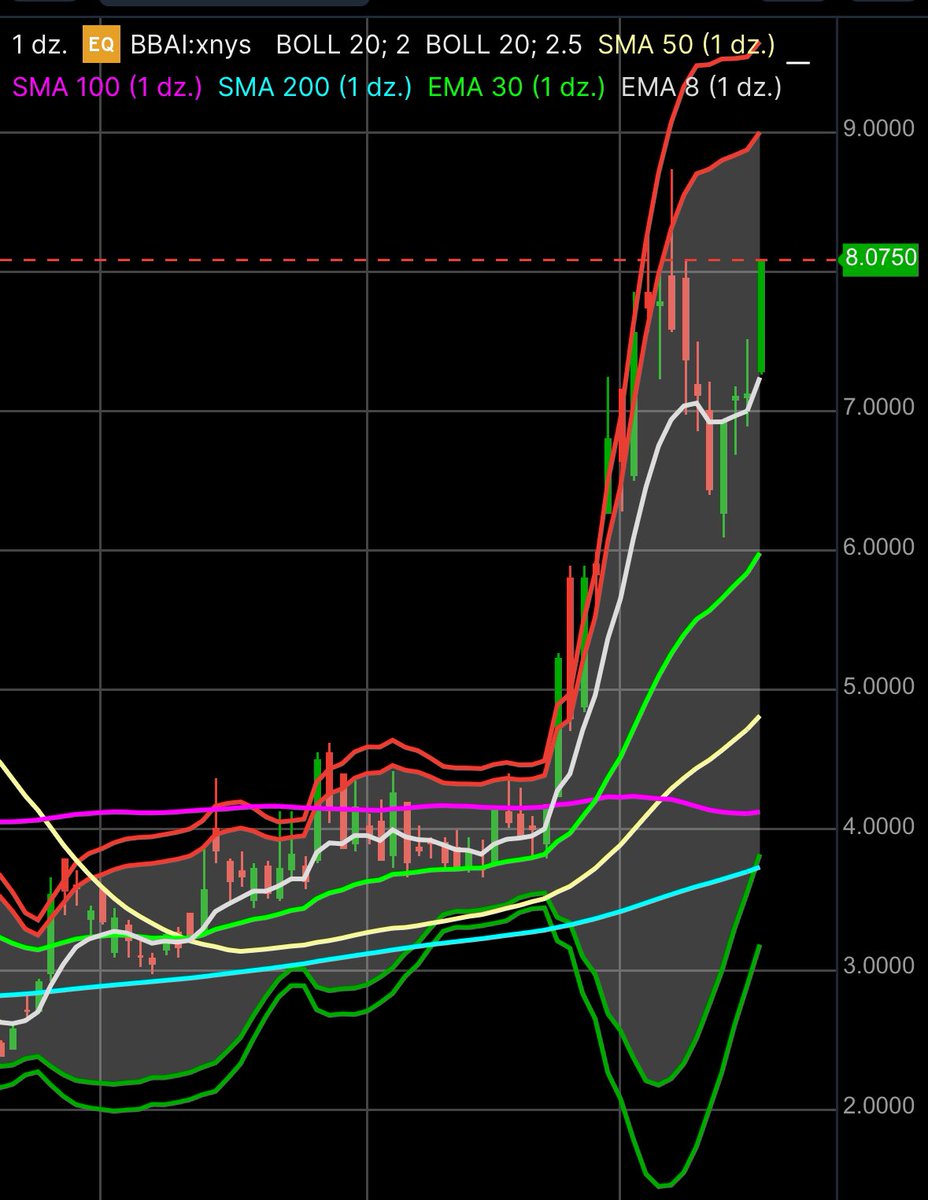
Task: Click the 9.0000 price axis label
Action: (880, 129)
